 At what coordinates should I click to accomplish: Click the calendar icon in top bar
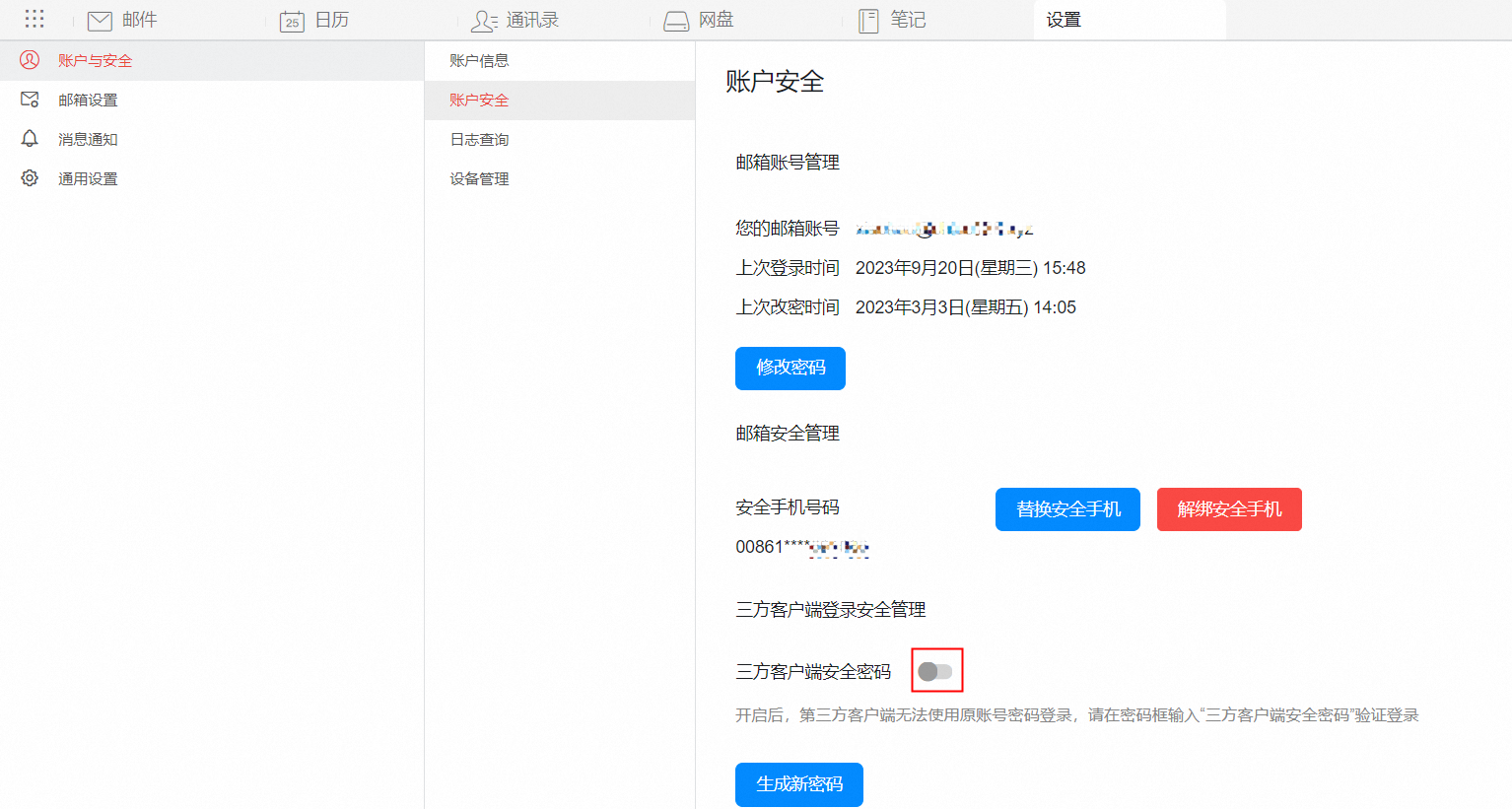tap(292, 21)
